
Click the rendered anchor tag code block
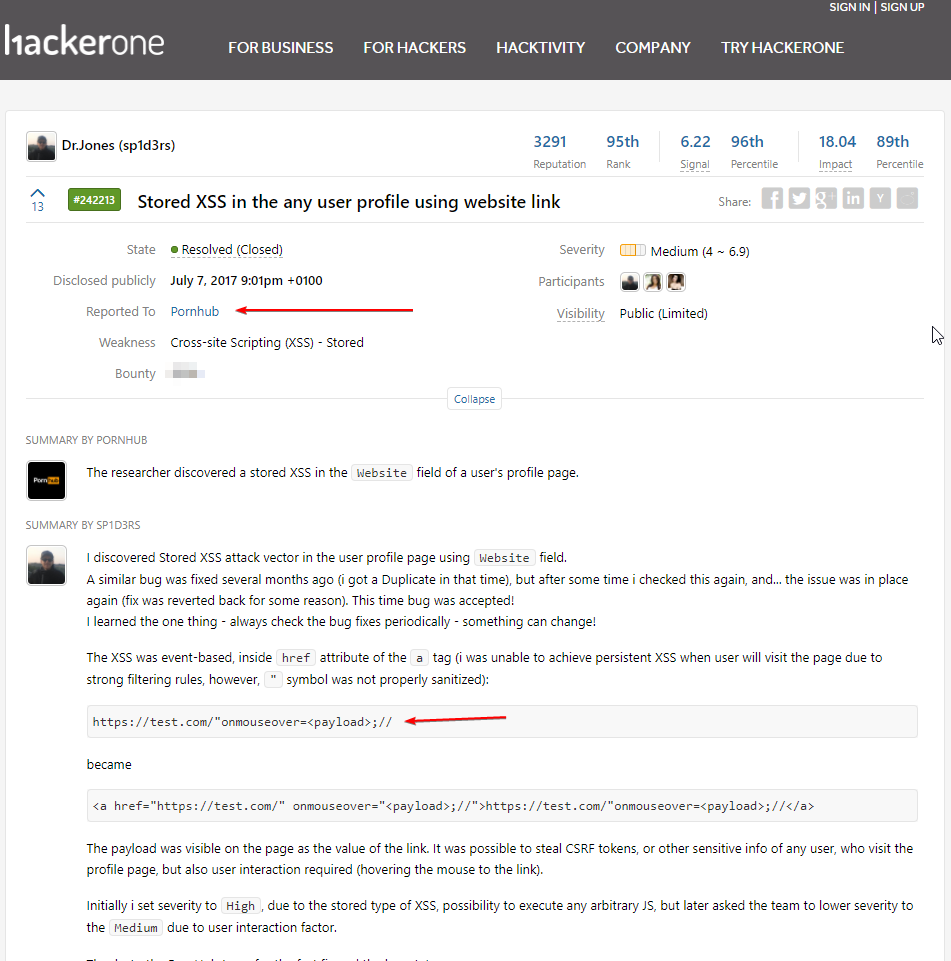pyautogui.click(x=502, y=805)
